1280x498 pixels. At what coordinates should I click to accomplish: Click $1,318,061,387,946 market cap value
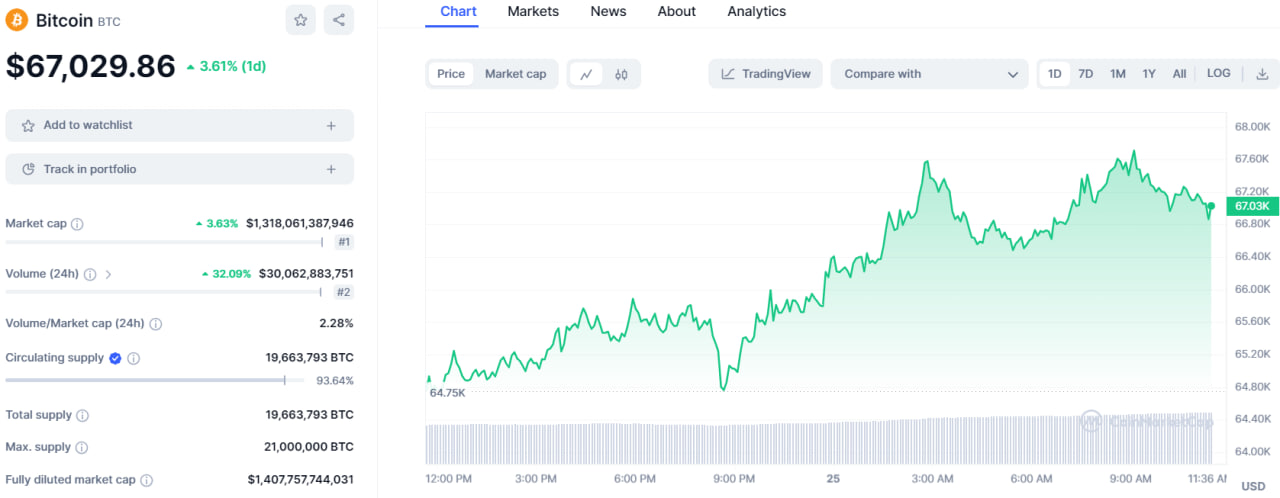300,224
